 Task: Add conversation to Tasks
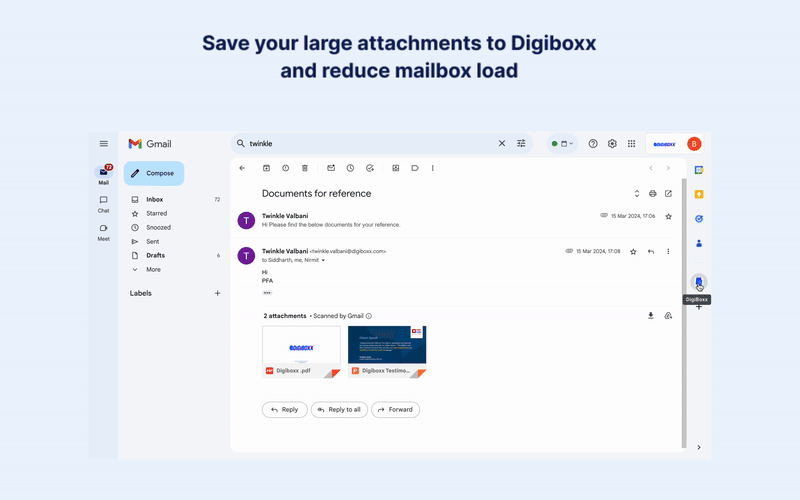click(370, 168)
